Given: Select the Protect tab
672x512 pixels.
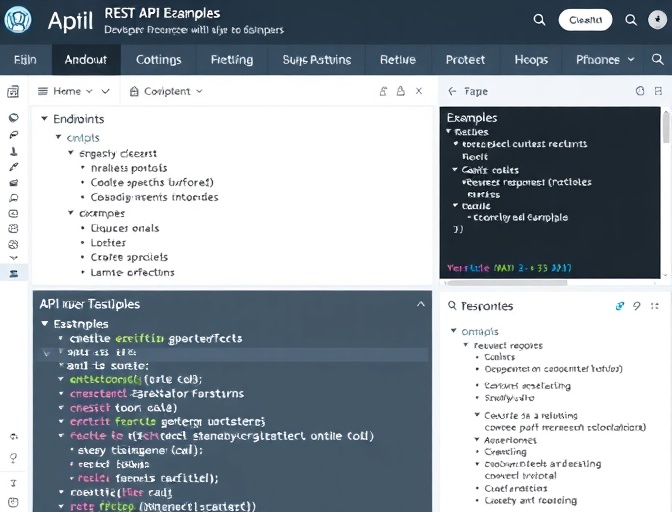Looking at the screenshot, I should pos(465,60).
